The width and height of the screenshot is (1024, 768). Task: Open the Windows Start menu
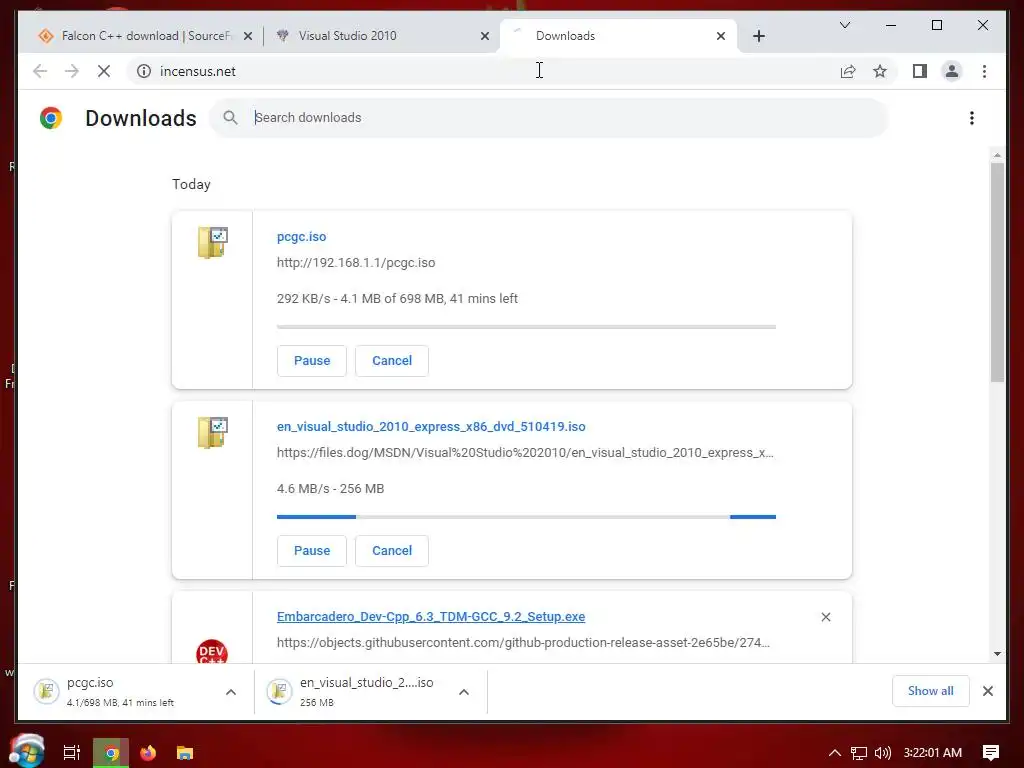click(27, 751)
